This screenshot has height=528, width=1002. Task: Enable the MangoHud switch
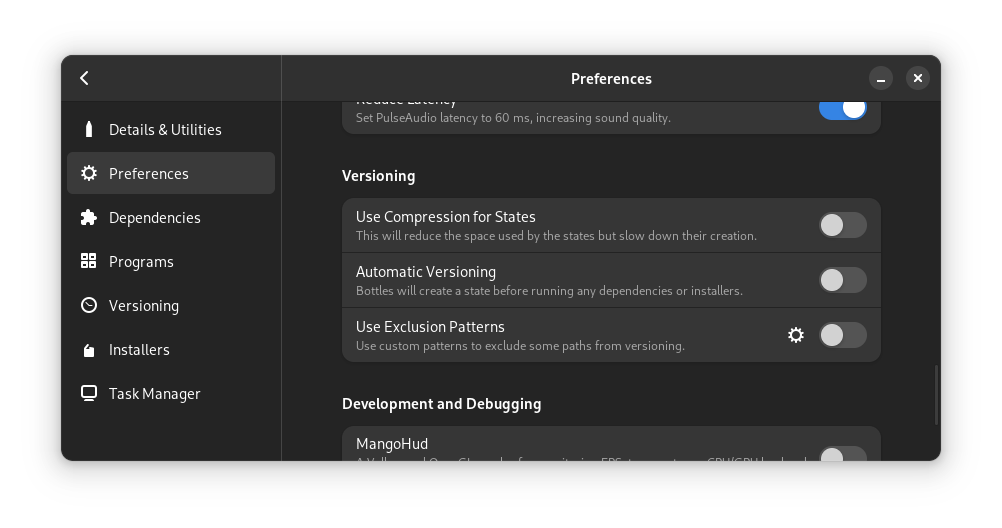point(842,454)
